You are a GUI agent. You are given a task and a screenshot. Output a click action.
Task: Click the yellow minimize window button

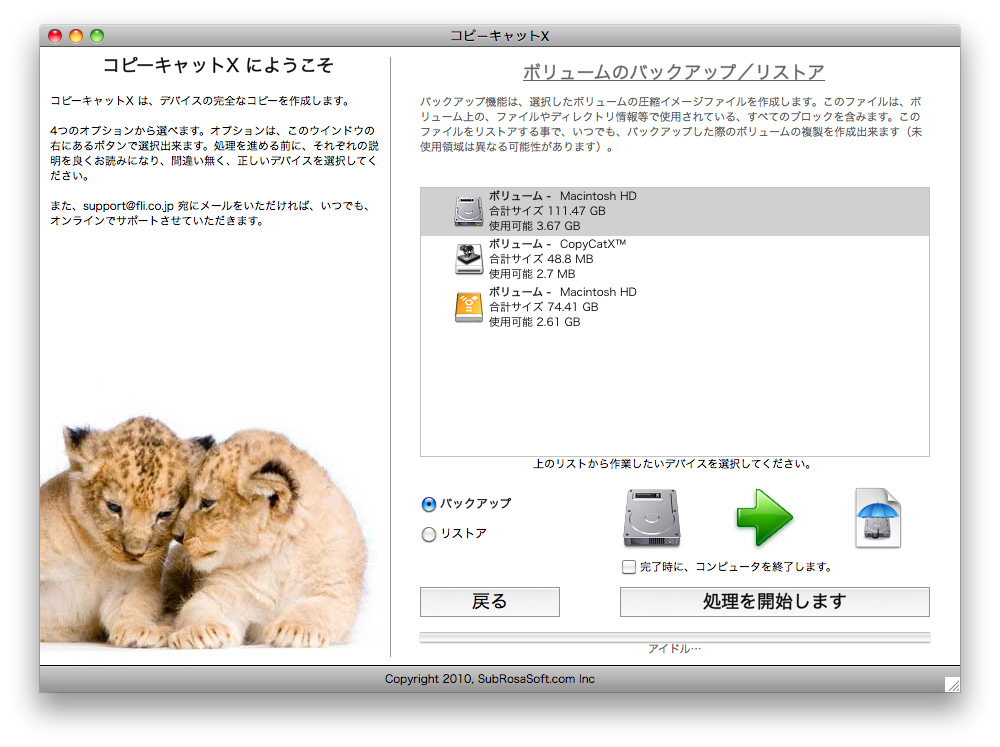[76, 36]
